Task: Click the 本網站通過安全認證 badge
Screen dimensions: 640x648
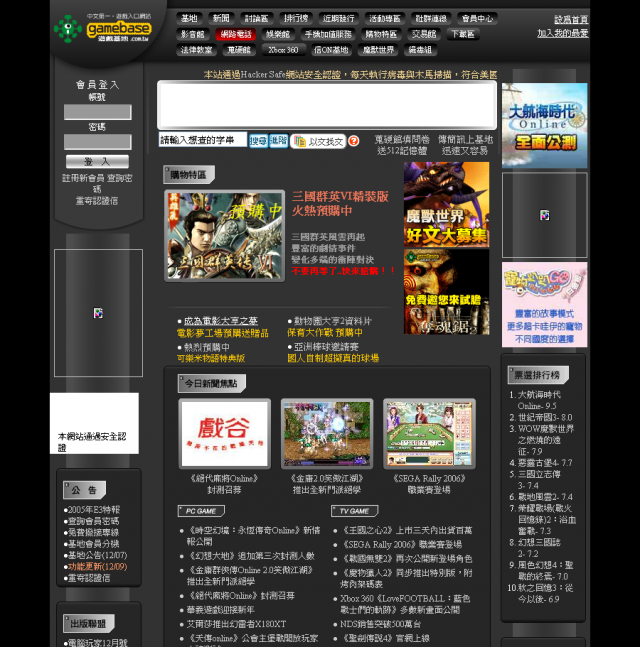Action: (x=95, y=423)
